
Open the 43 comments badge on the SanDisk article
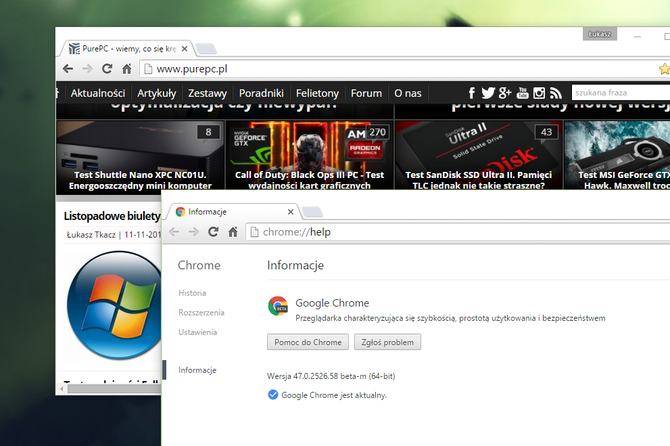pos(547,132)
